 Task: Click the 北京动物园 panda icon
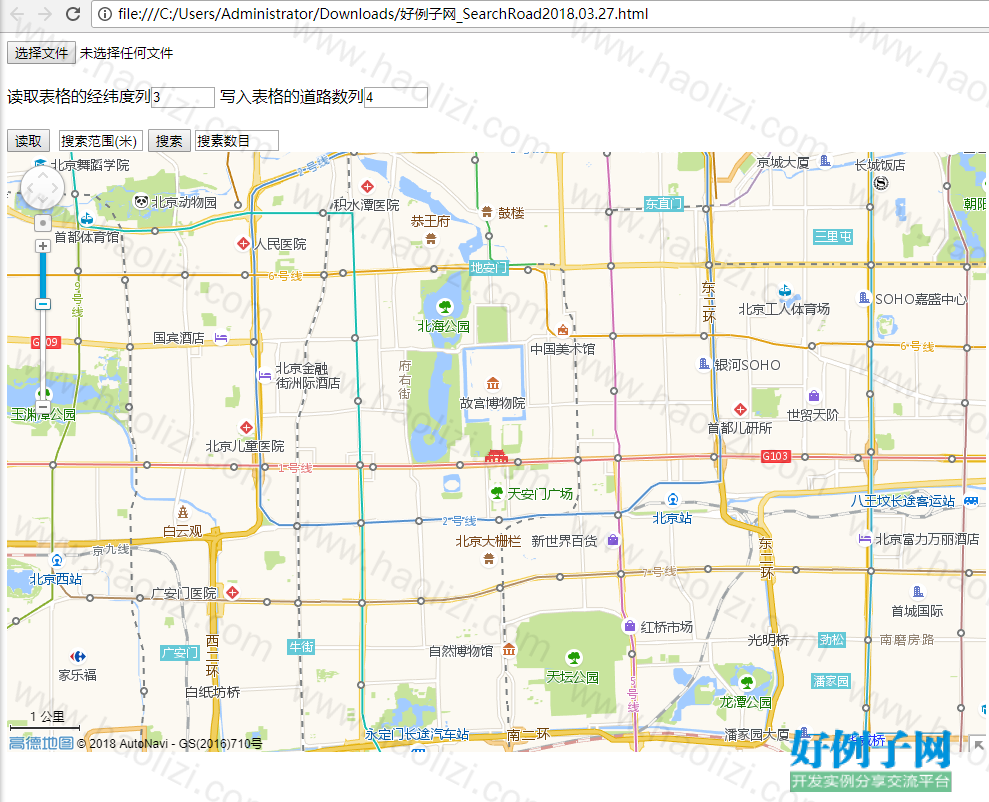141,202
